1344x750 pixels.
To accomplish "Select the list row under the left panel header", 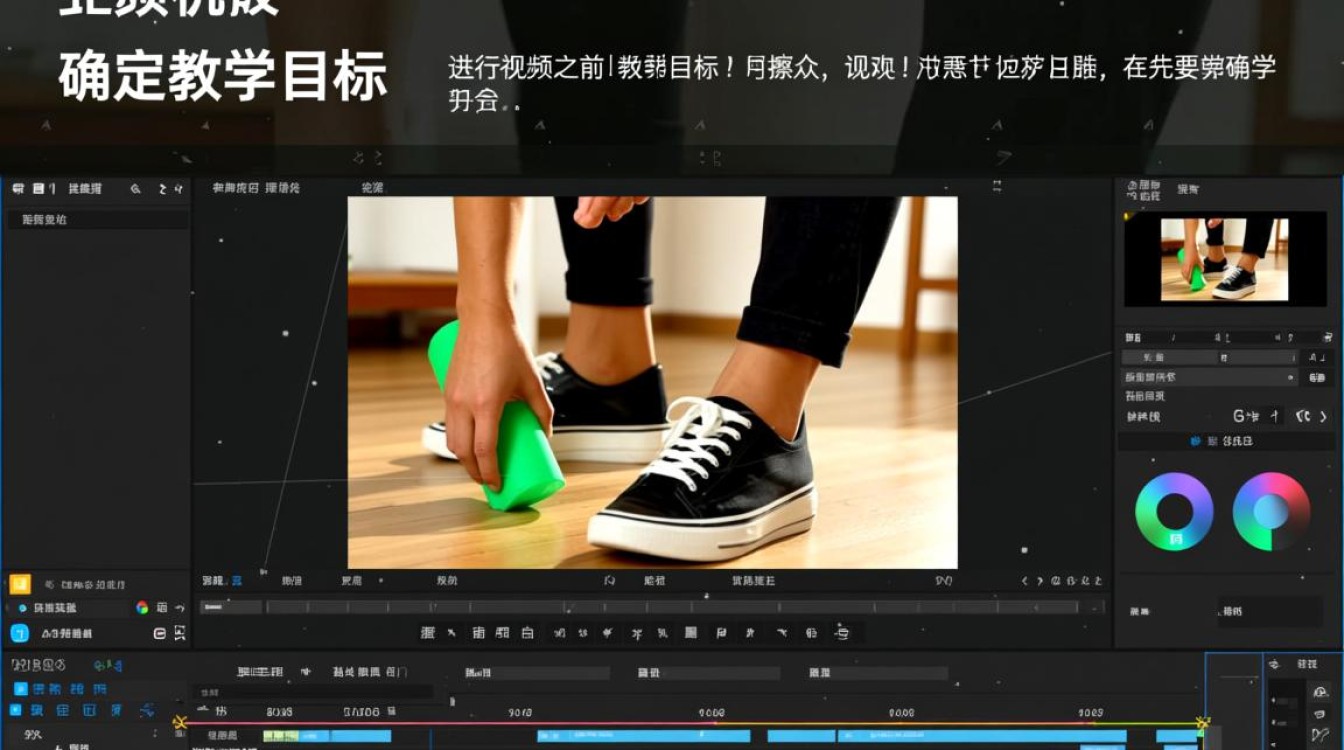I will 98,220.
